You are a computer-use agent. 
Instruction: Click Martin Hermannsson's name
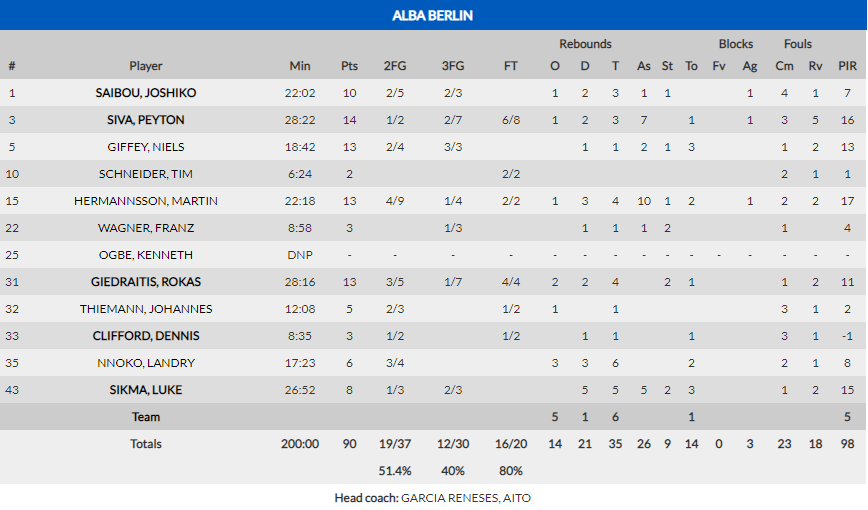[146, 201]
